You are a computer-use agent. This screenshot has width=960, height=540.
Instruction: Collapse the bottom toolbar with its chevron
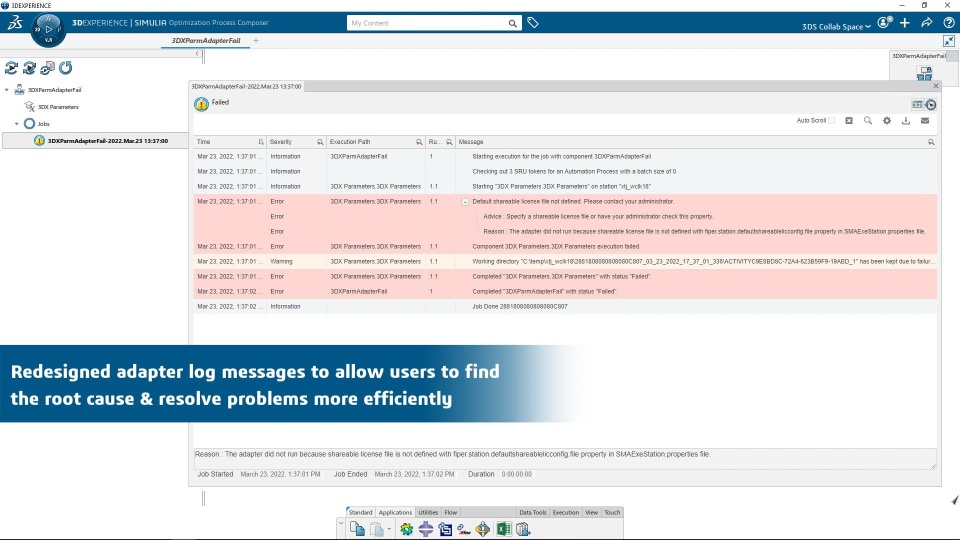click(x=340, y=524)
